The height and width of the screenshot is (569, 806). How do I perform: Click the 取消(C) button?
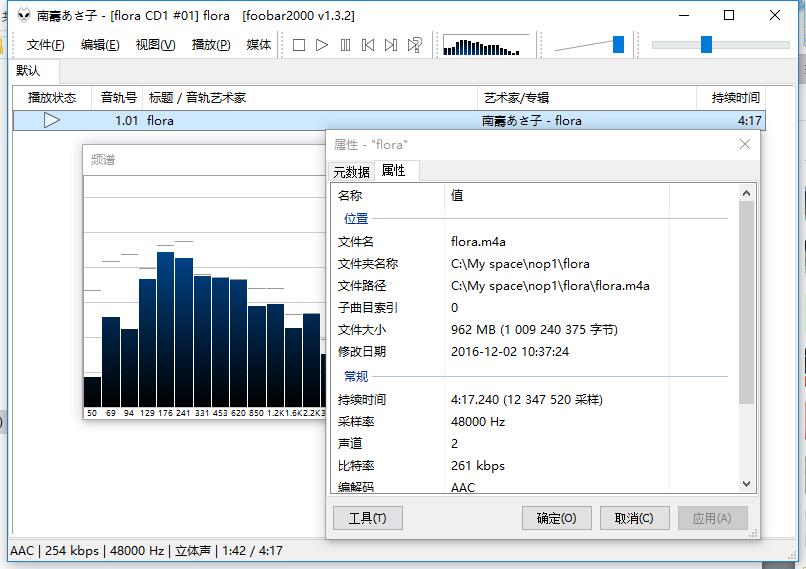(x=634, y=518)
